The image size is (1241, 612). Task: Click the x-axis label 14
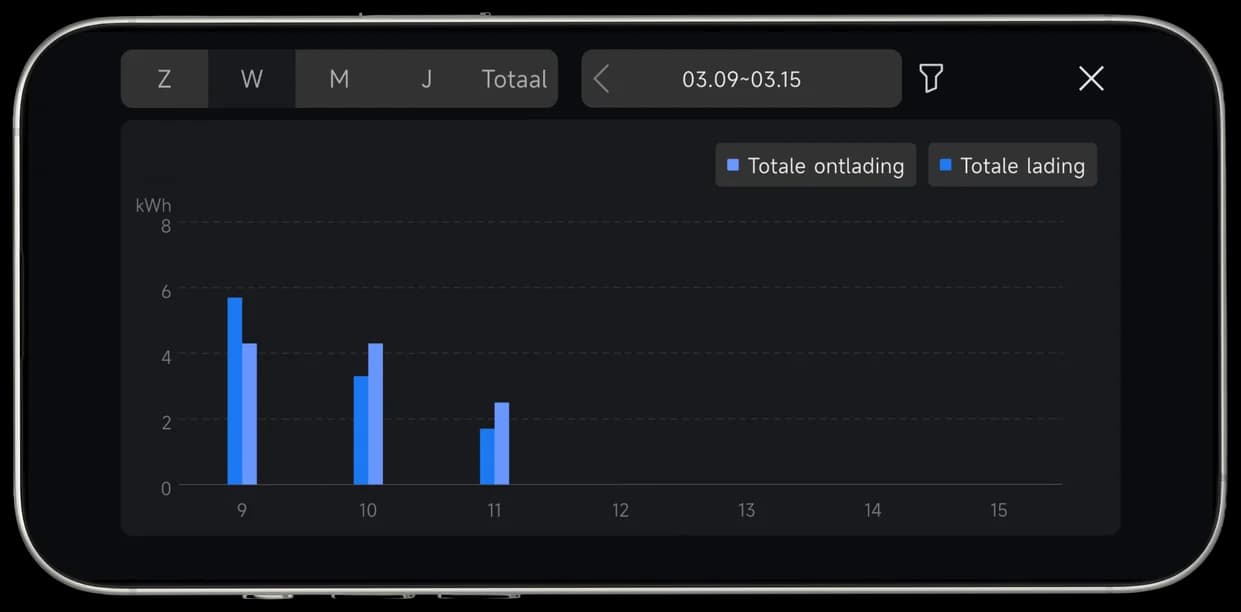click(872, 510)
